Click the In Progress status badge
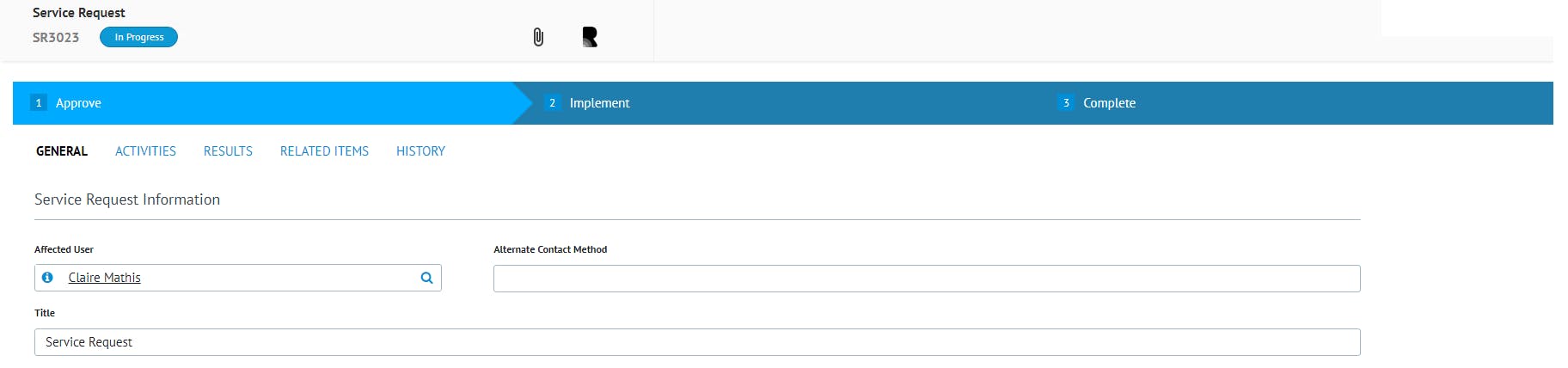This screenshot has height=368, width=1568. (139, 37)
